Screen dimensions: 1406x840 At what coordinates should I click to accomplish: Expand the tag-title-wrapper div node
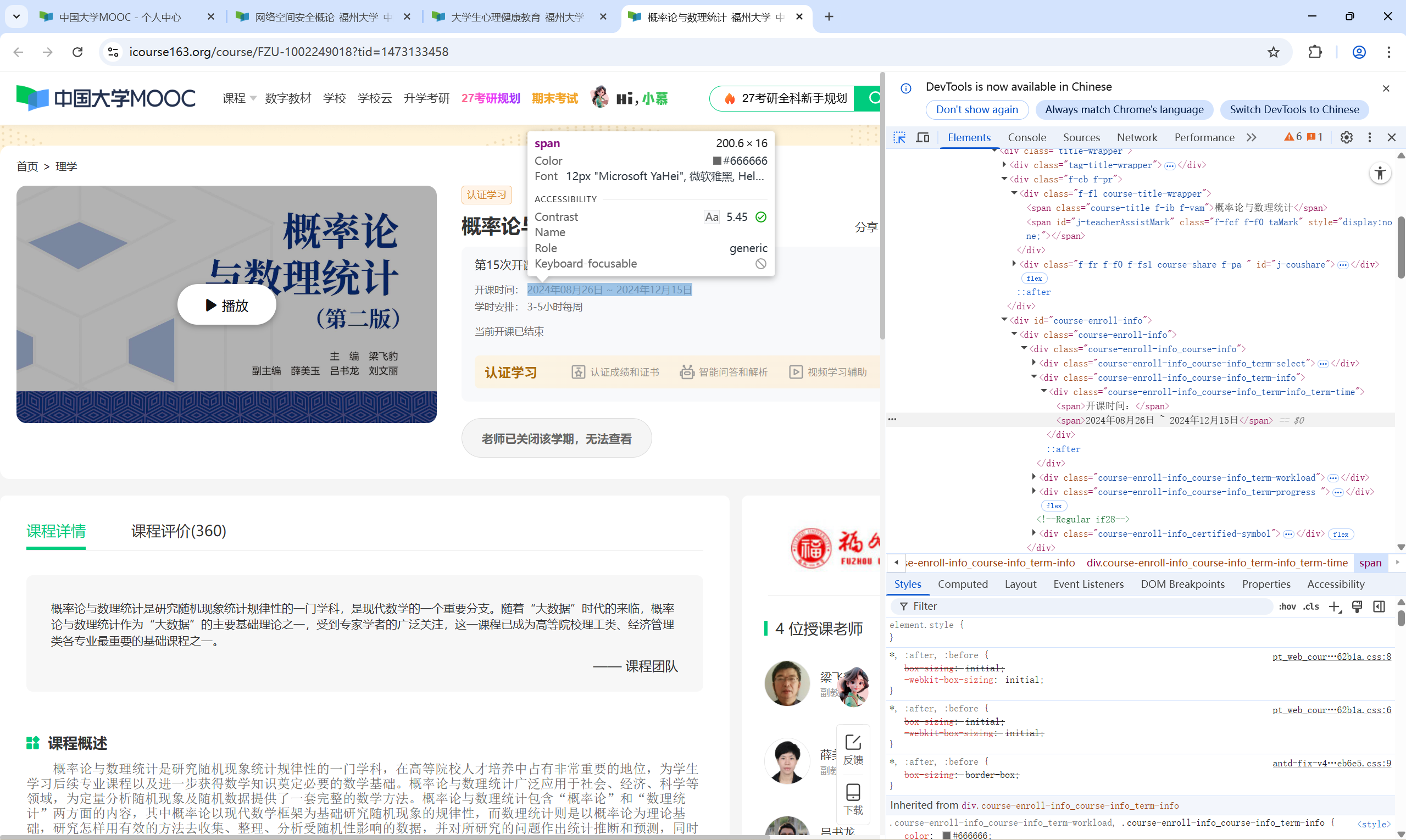coord(1004,165)
